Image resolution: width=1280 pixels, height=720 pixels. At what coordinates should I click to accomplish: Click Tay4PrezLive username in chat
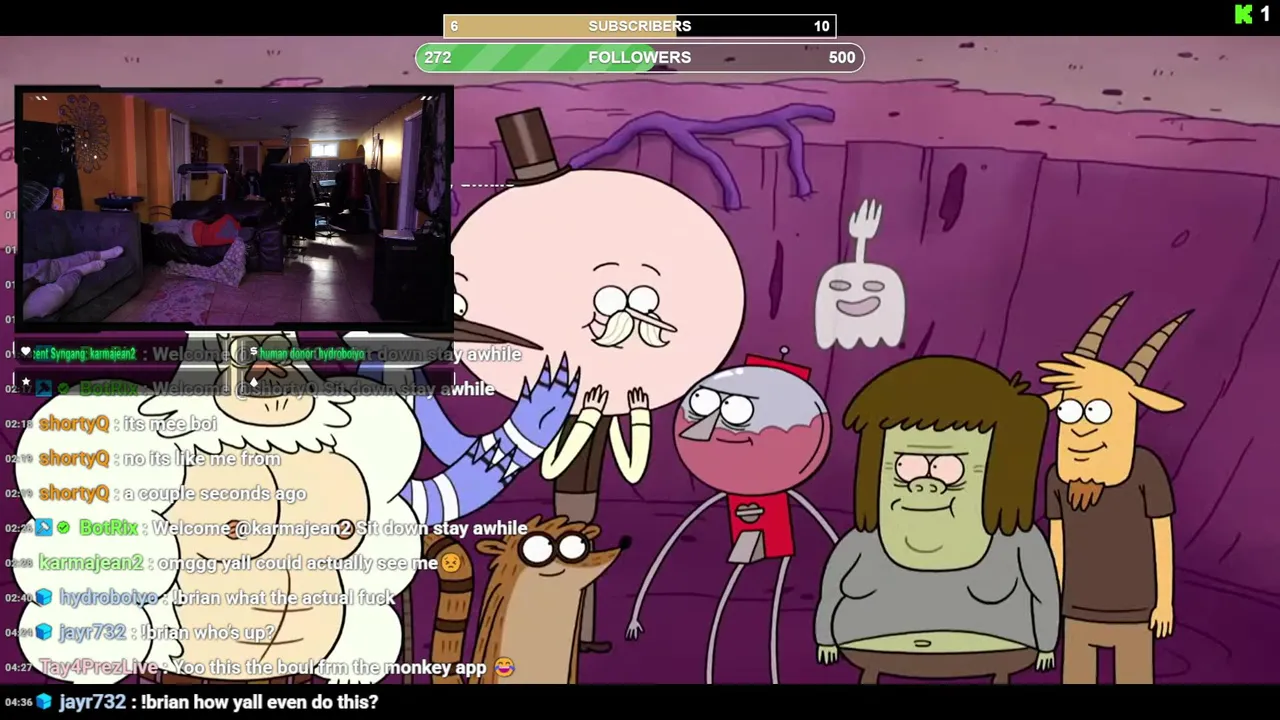98,667
